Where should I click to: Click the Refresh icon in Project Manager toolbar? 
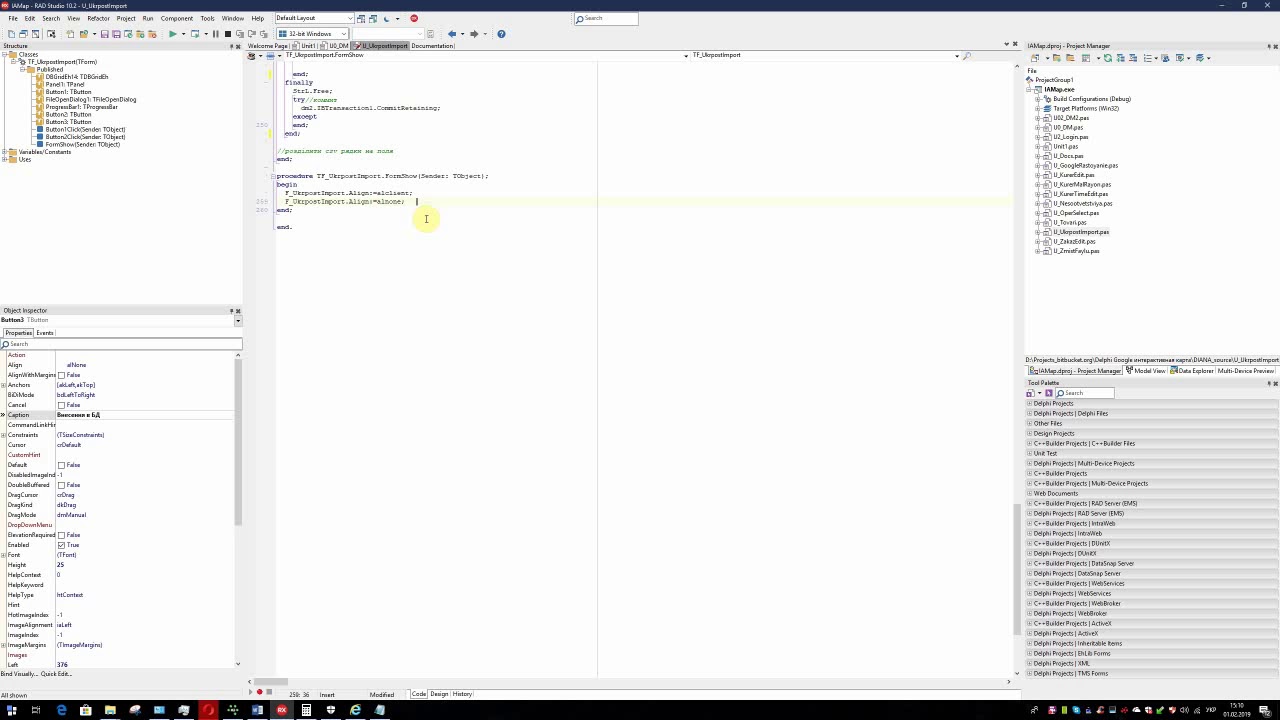point(1108,58)
